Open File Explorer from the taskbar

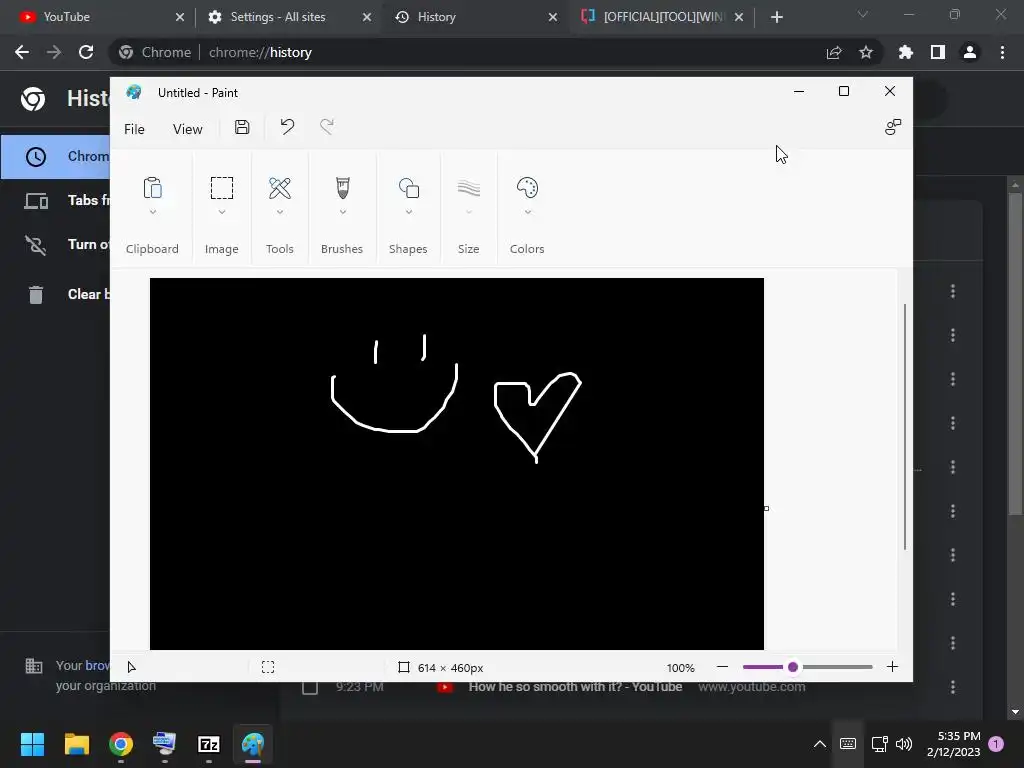tap(76, 744)
